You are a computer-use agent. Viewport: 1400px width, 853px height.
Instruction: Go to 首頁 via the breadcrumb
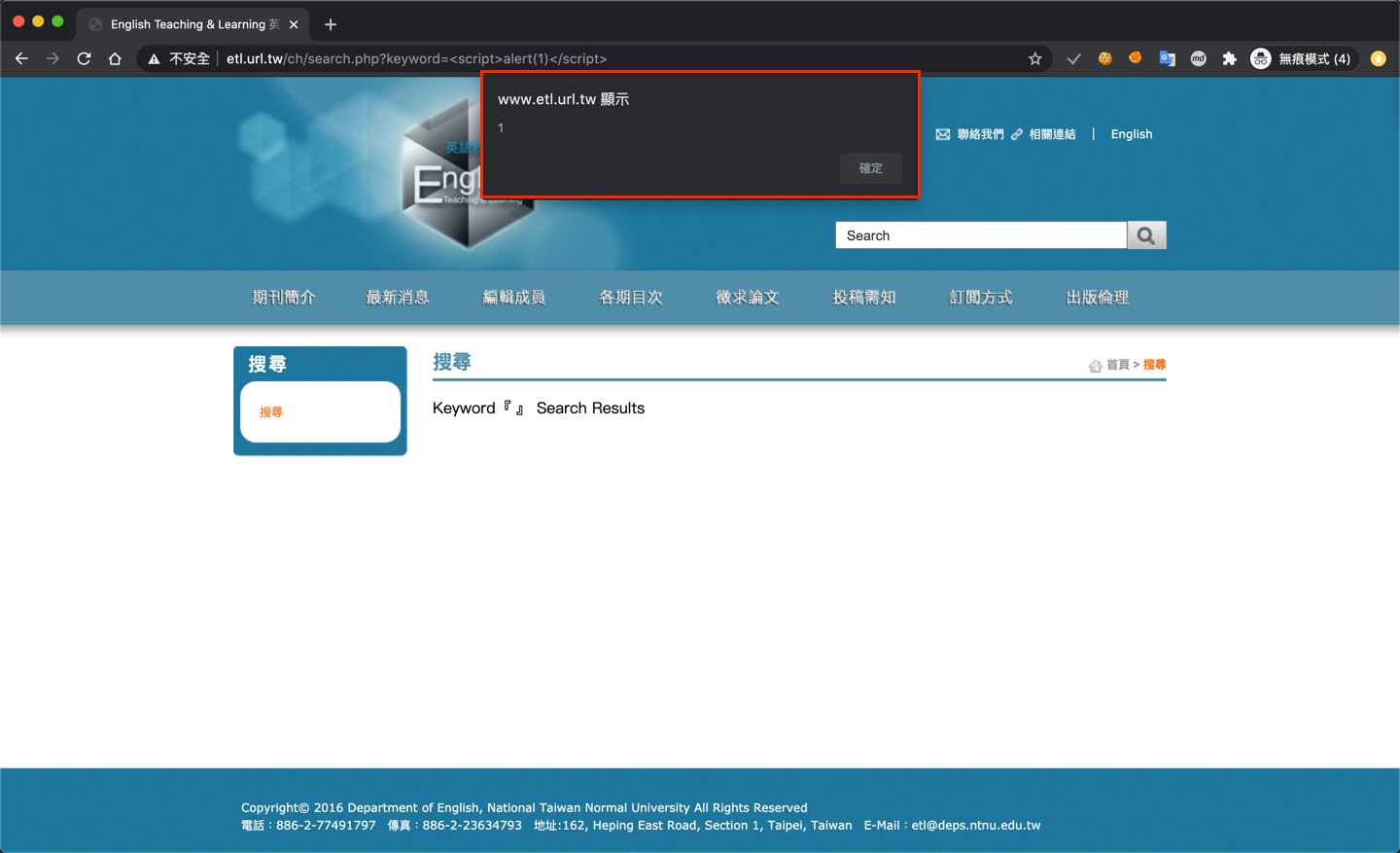click(1118, 365)
